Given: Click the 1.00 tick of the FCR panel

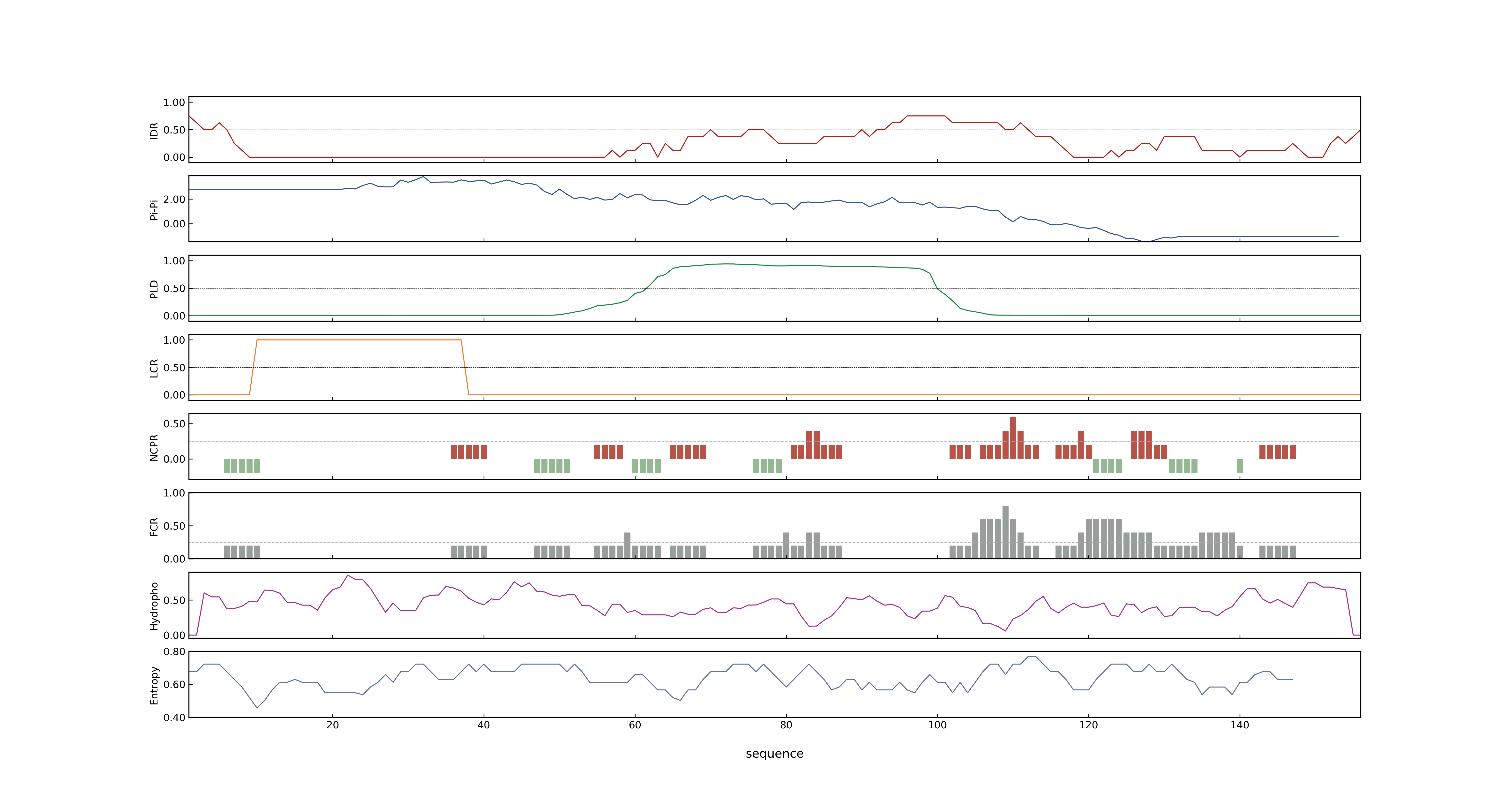Looking at the screenshot, I should point(174,493).
